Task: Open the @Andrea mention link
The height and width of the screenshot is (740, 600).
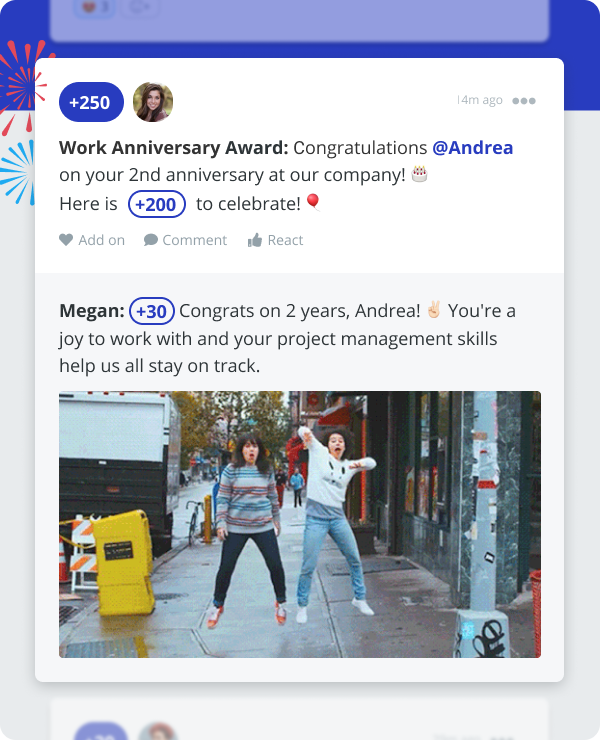Action: (473, 148)
